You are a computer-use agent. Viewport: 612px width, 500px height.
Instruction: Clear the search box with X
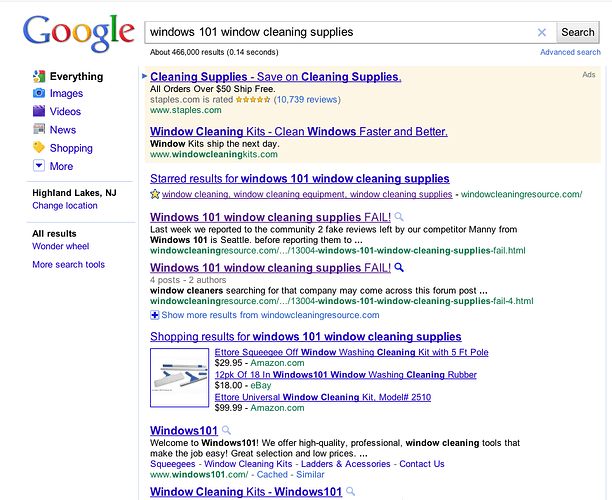[542, 32]
